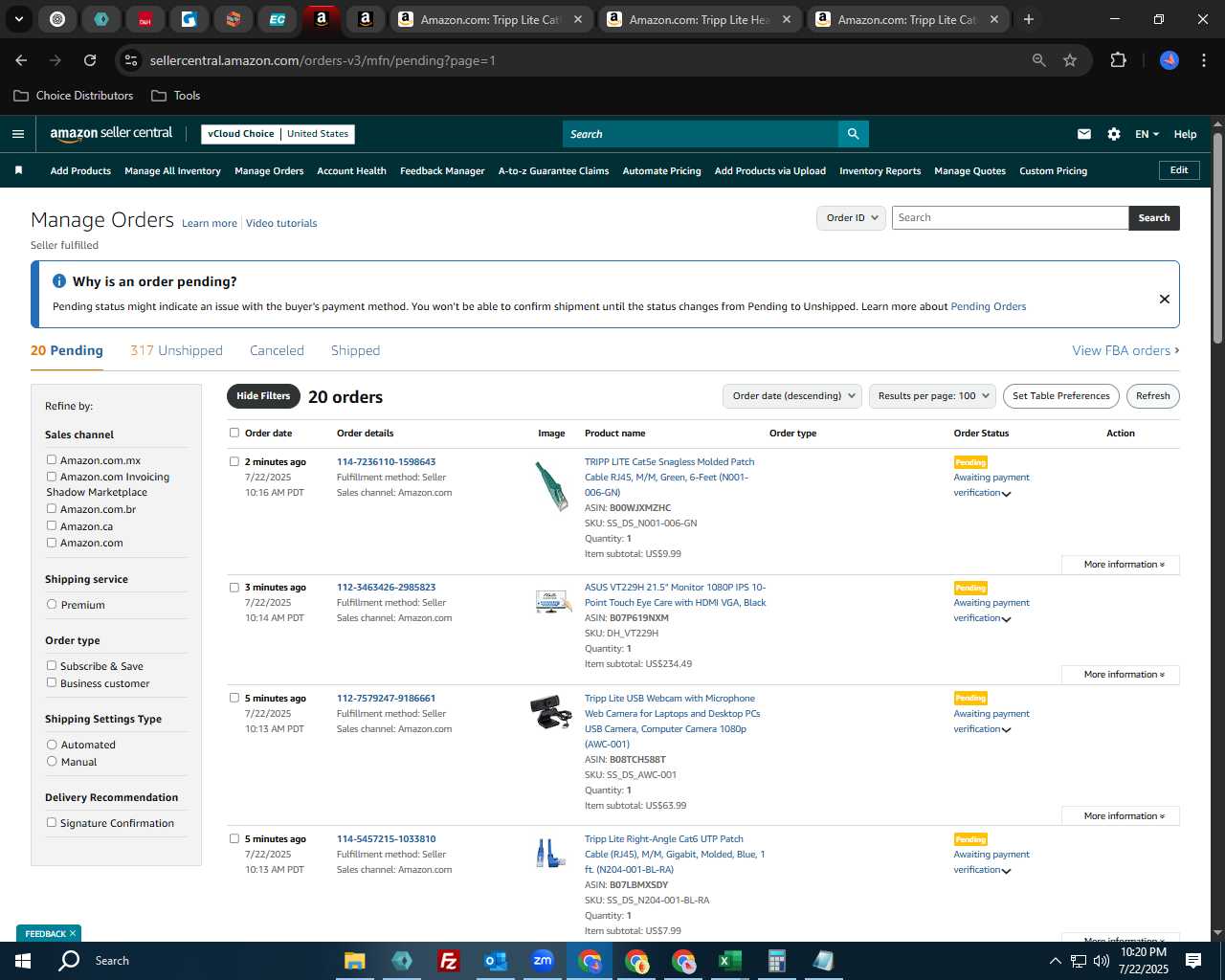
Task: Check the Subscribe & Save filter
Action: (52, 666)
